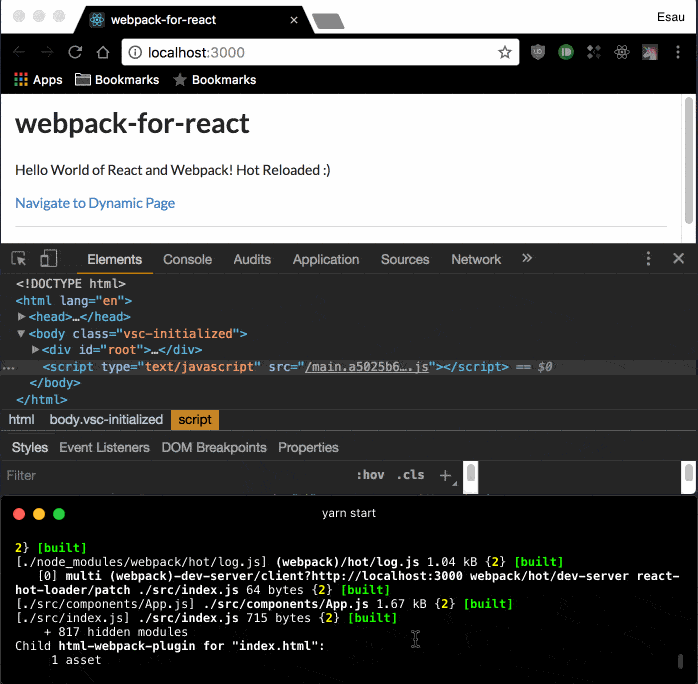Open the React DevTools extension icon
Viewport: 698px width, 684px height.
[621, 52]
